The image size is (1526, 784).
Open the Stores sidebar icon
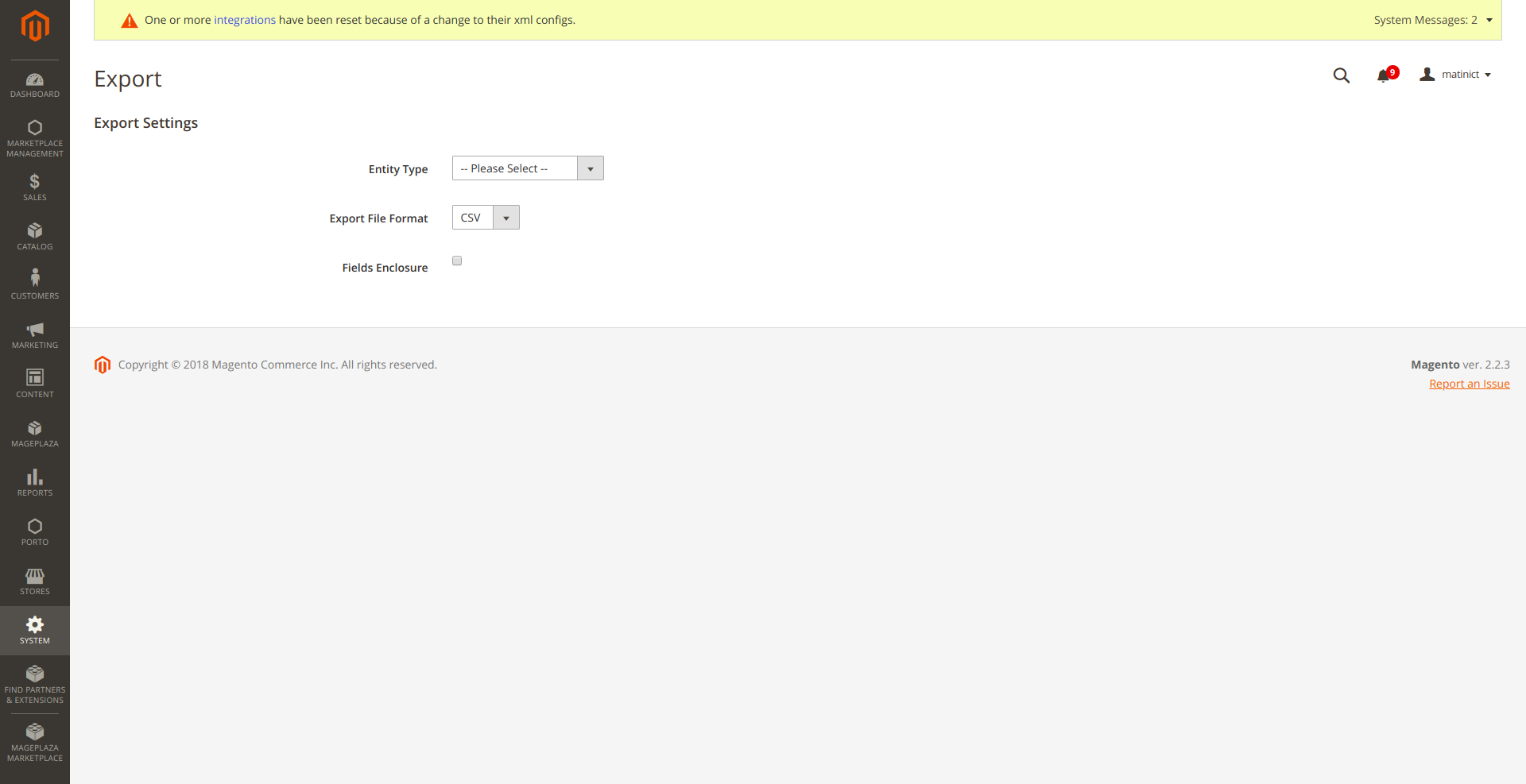pyautogui.click(x=34, y=581)
